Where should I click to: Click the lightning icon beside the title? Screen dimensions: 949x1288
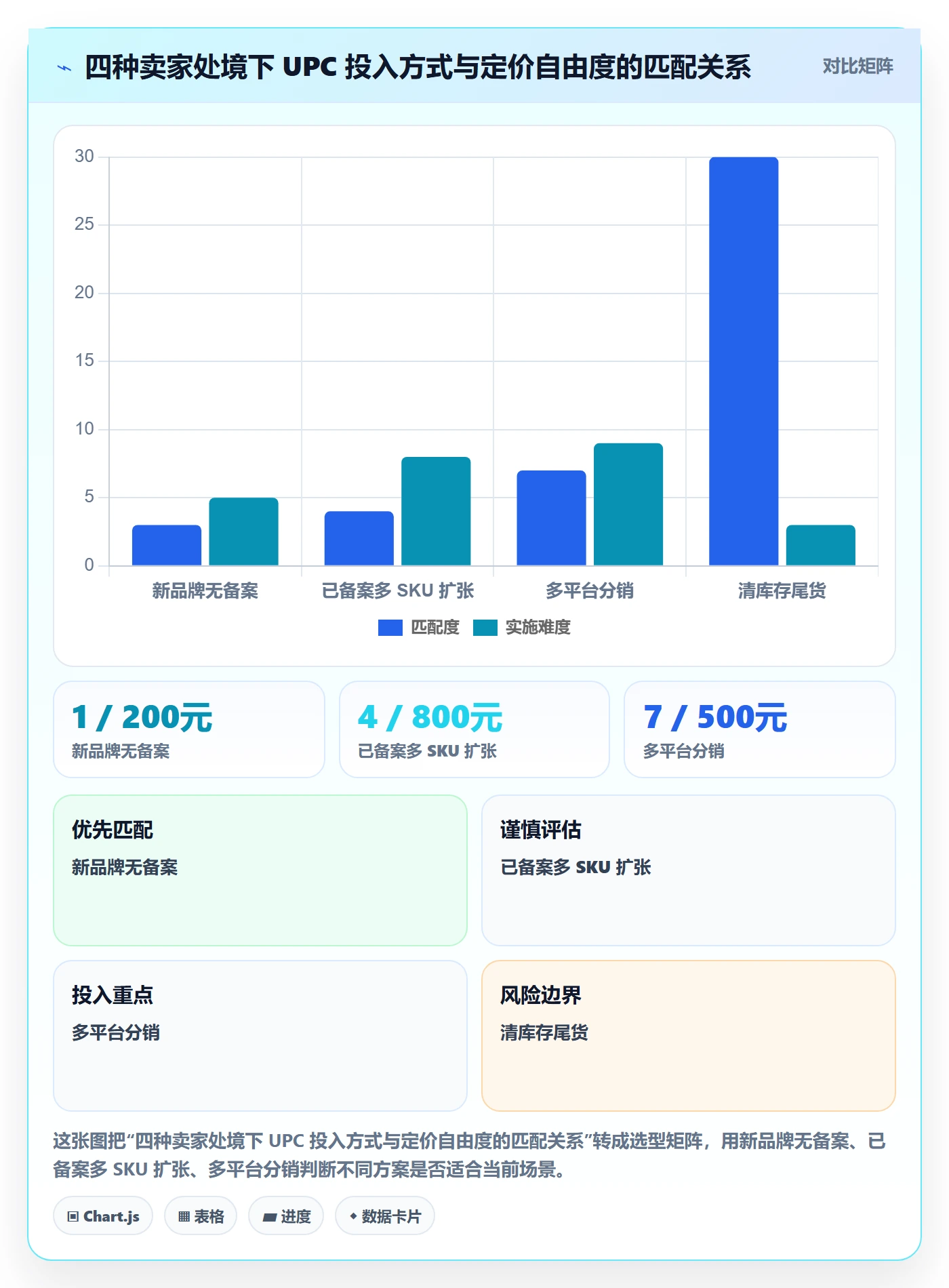(64, 68)
